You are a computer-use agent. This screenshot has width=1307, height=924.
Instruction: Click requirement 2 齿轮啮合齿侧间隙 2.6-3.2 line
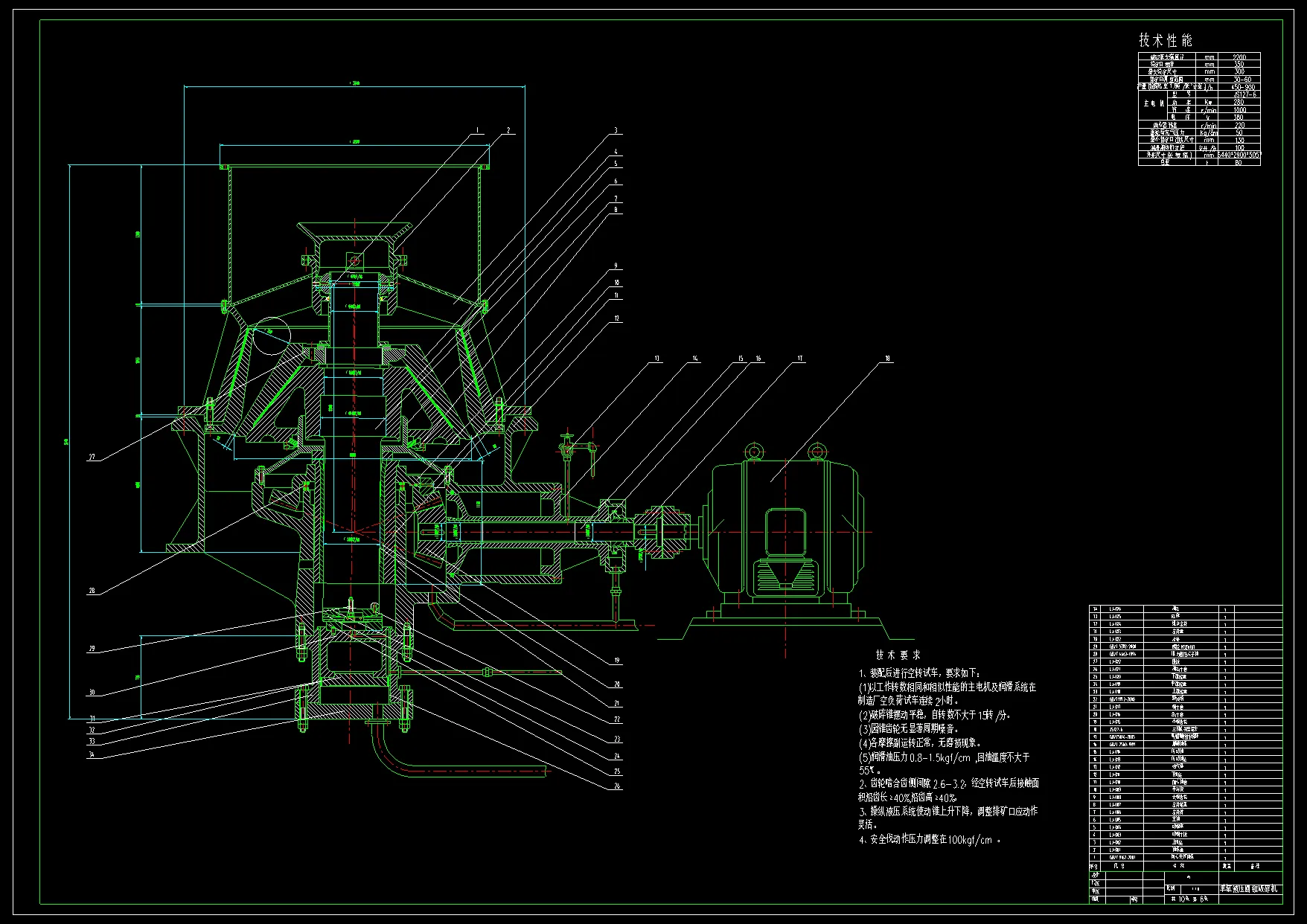tap(949, 783)
